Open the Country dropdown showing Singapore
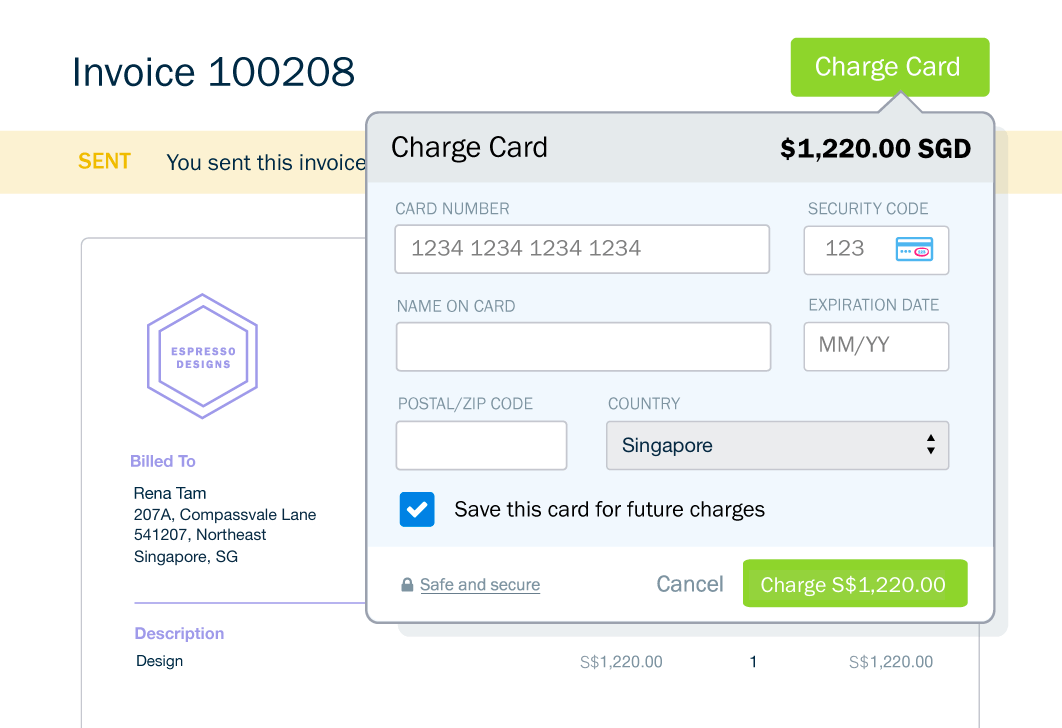Screen dimensions: 1062x728 [x=777, y=445]
